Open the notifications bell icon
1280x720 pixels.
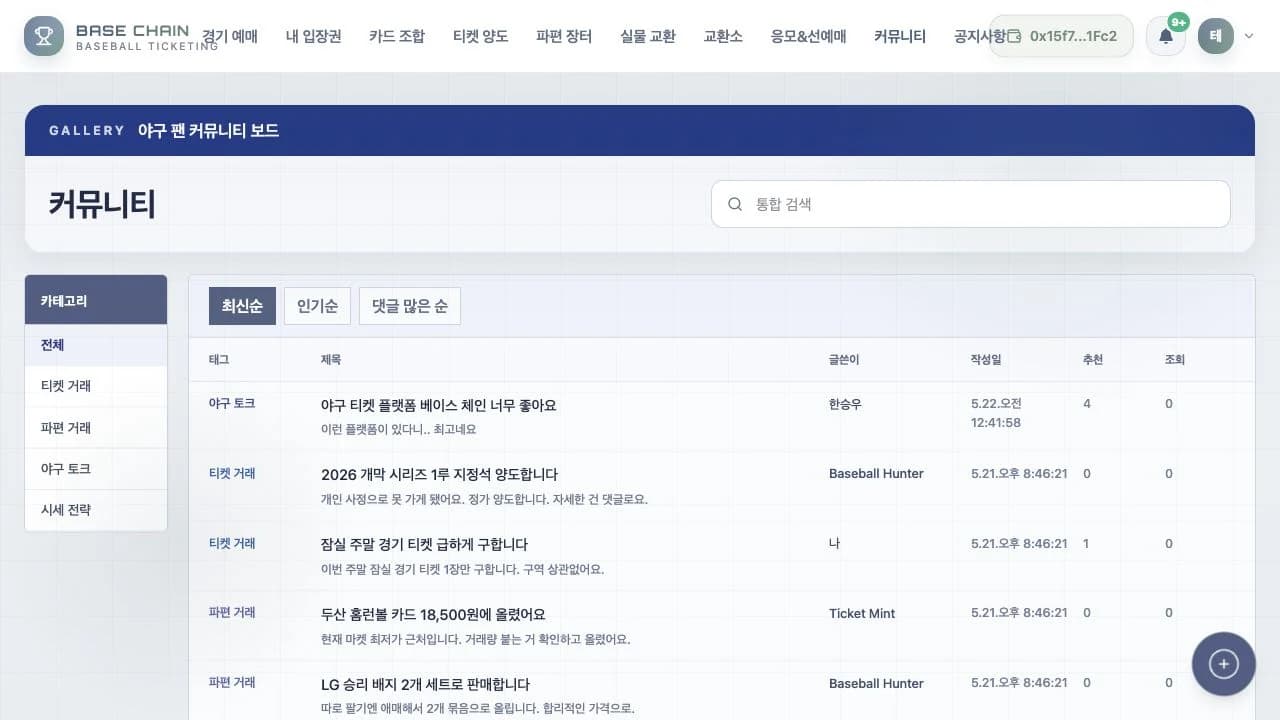coord(1166,36)
